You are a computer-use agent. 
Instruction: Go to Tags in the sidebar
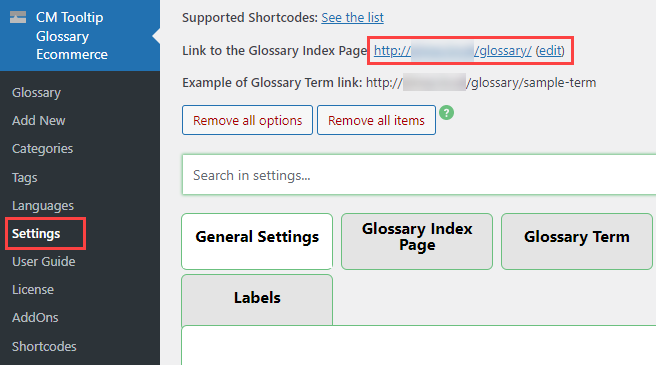[25, 177]
